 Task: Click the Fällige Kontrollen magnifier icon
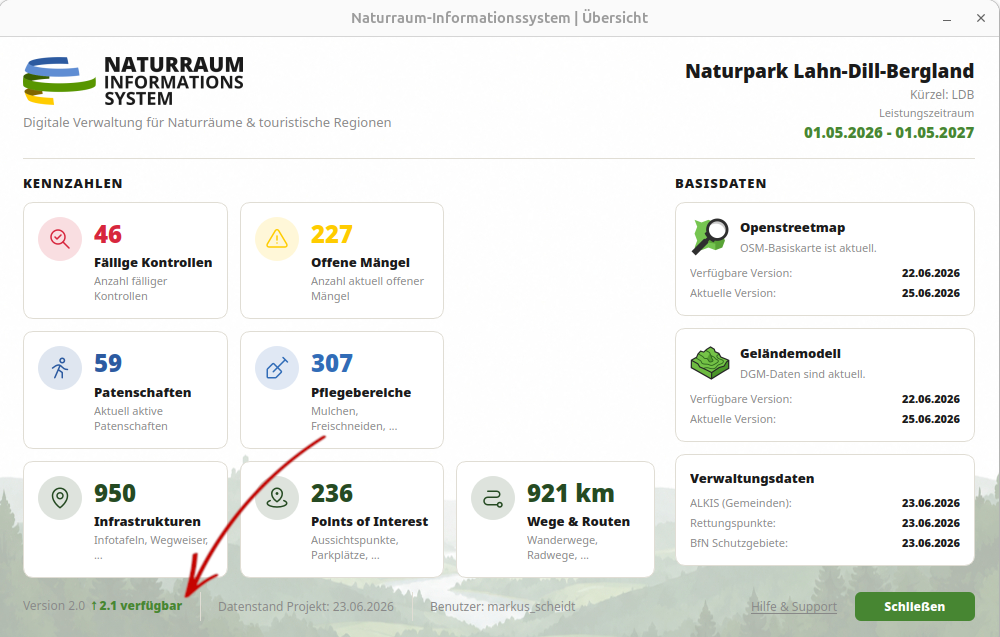pyautogui.click(x=60, y=239)
